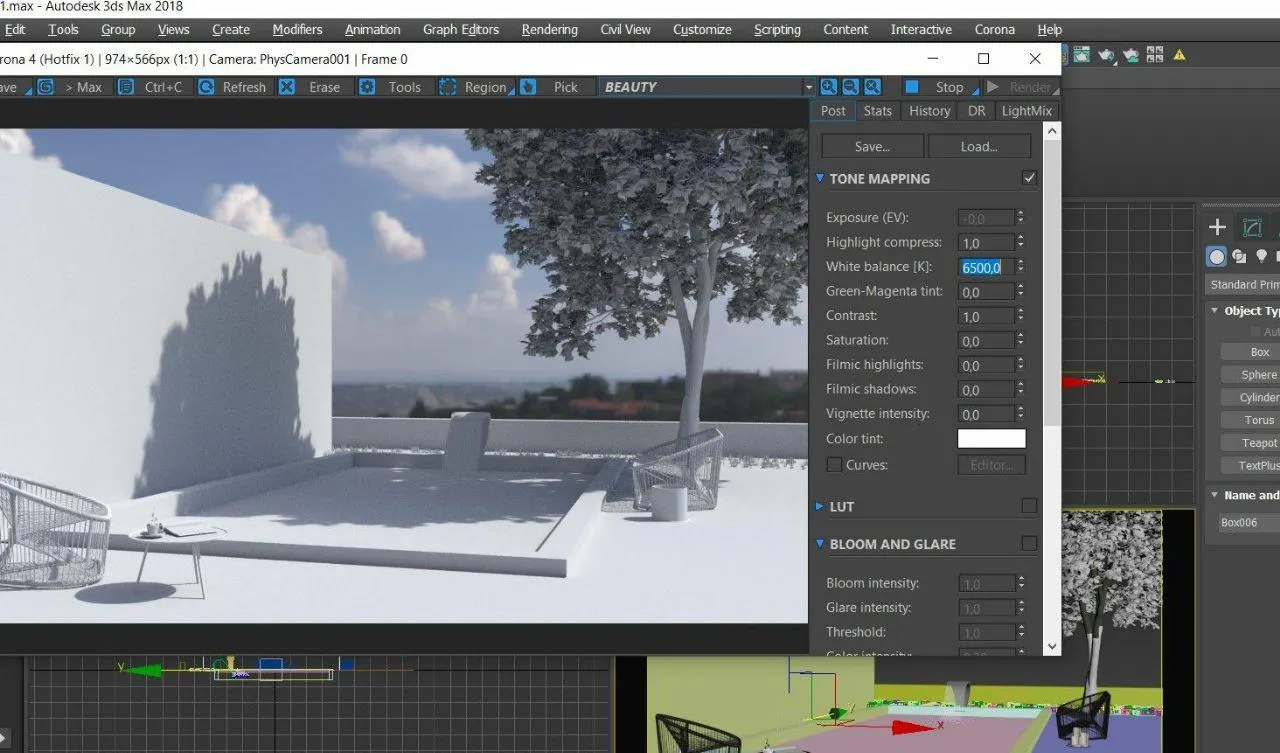Click the Color tint white swatch
The width and height of the screenshot is (1280, 753).
coord(992,439)
